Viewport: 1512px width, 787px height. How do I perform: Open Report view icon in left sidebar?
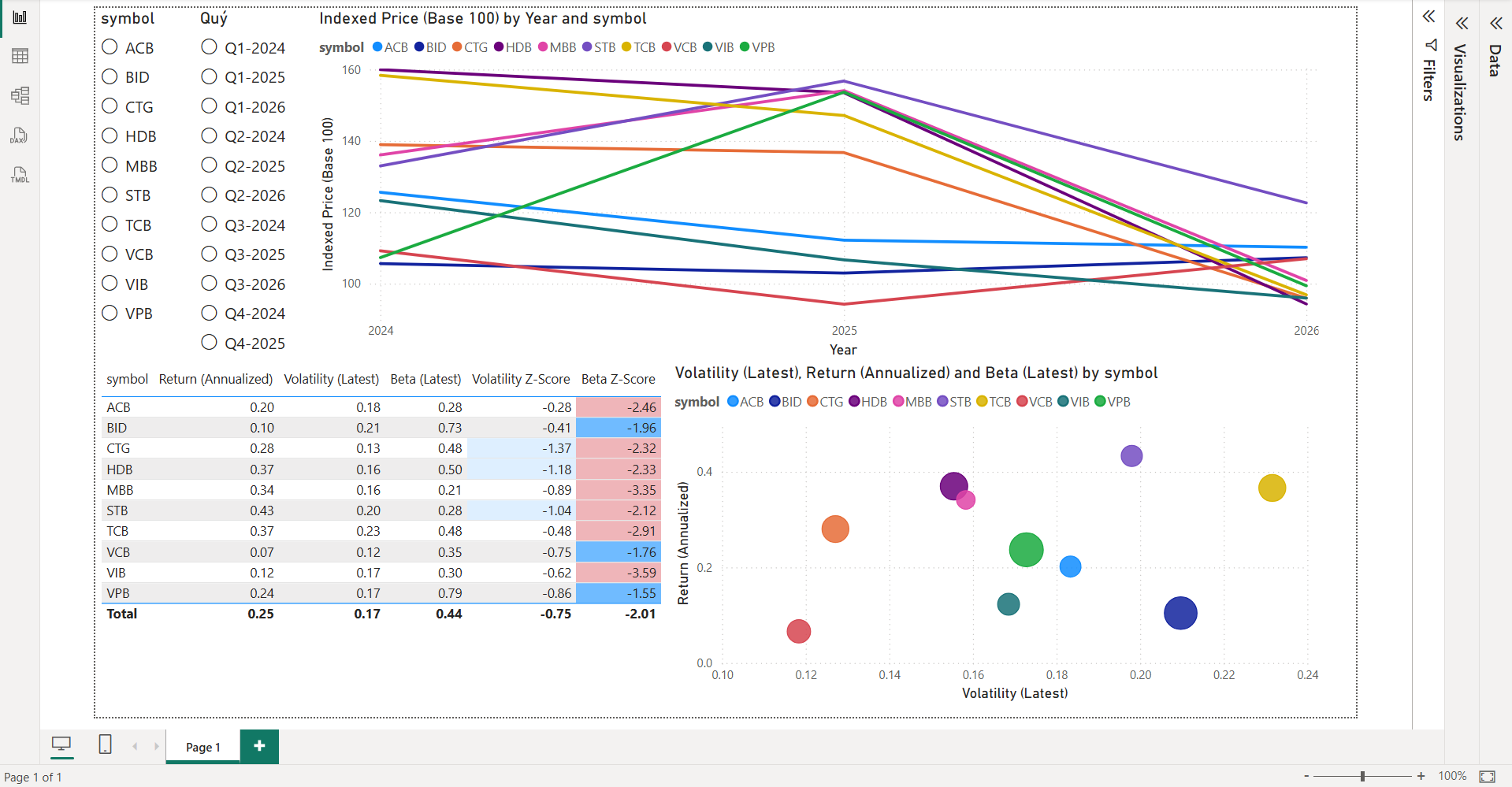[x=20, y=17]
